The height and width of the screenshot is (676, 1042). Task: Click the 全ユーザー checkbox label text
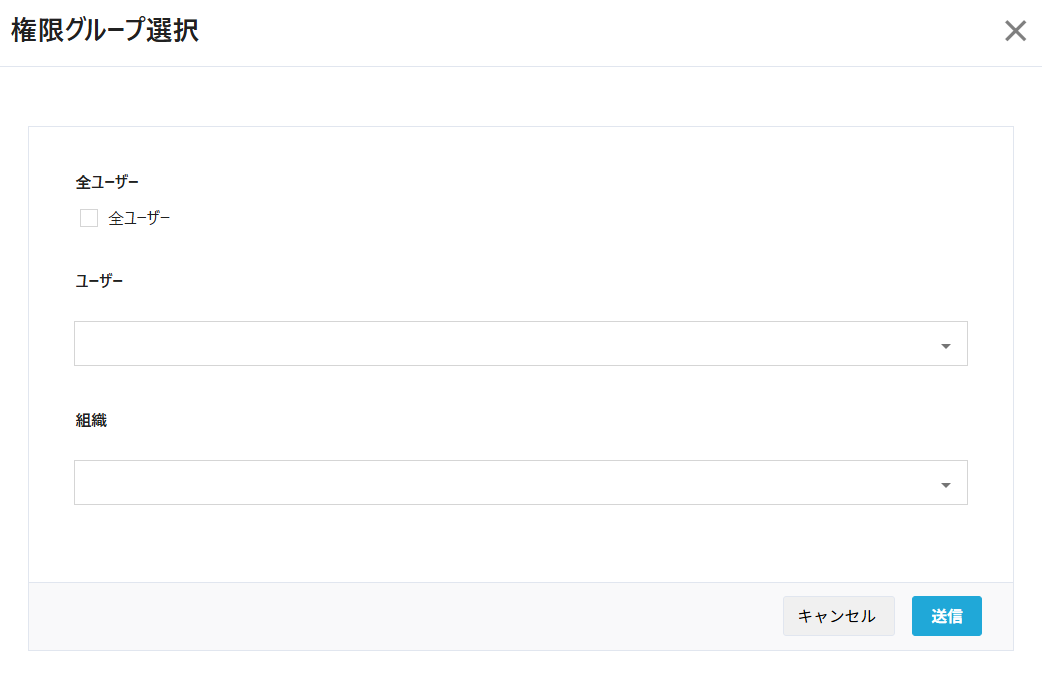[140, 218]
